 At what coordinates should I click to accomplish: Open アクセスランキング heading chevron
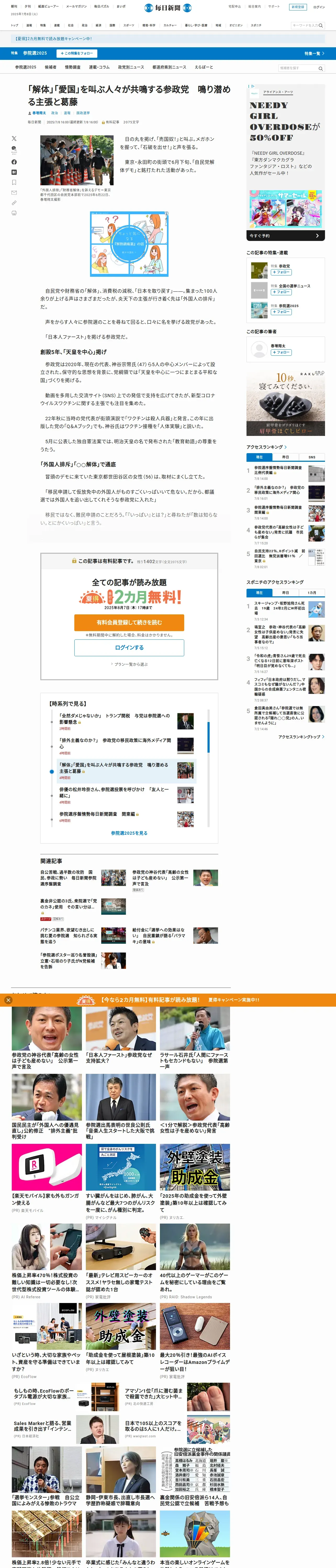285,447
